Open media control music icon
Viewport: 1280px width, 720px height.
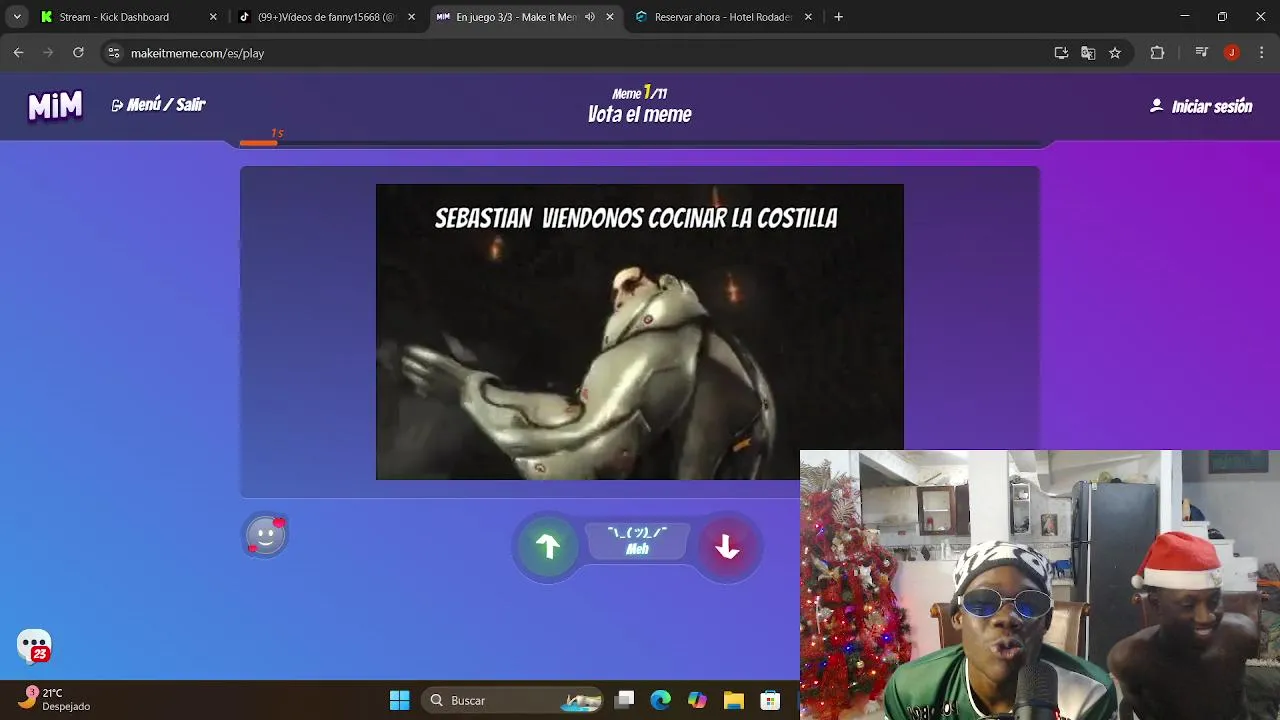coord(1202,53)
